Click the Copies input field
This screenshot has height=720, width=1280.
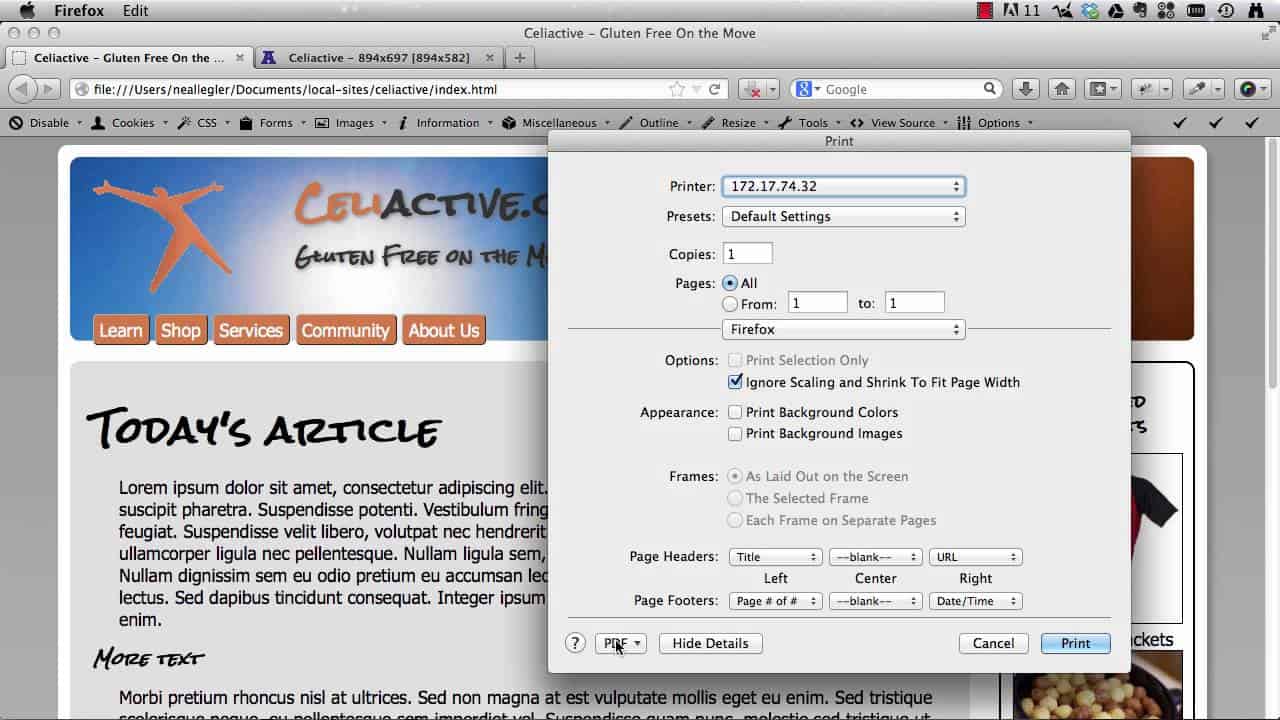(747, 254)
